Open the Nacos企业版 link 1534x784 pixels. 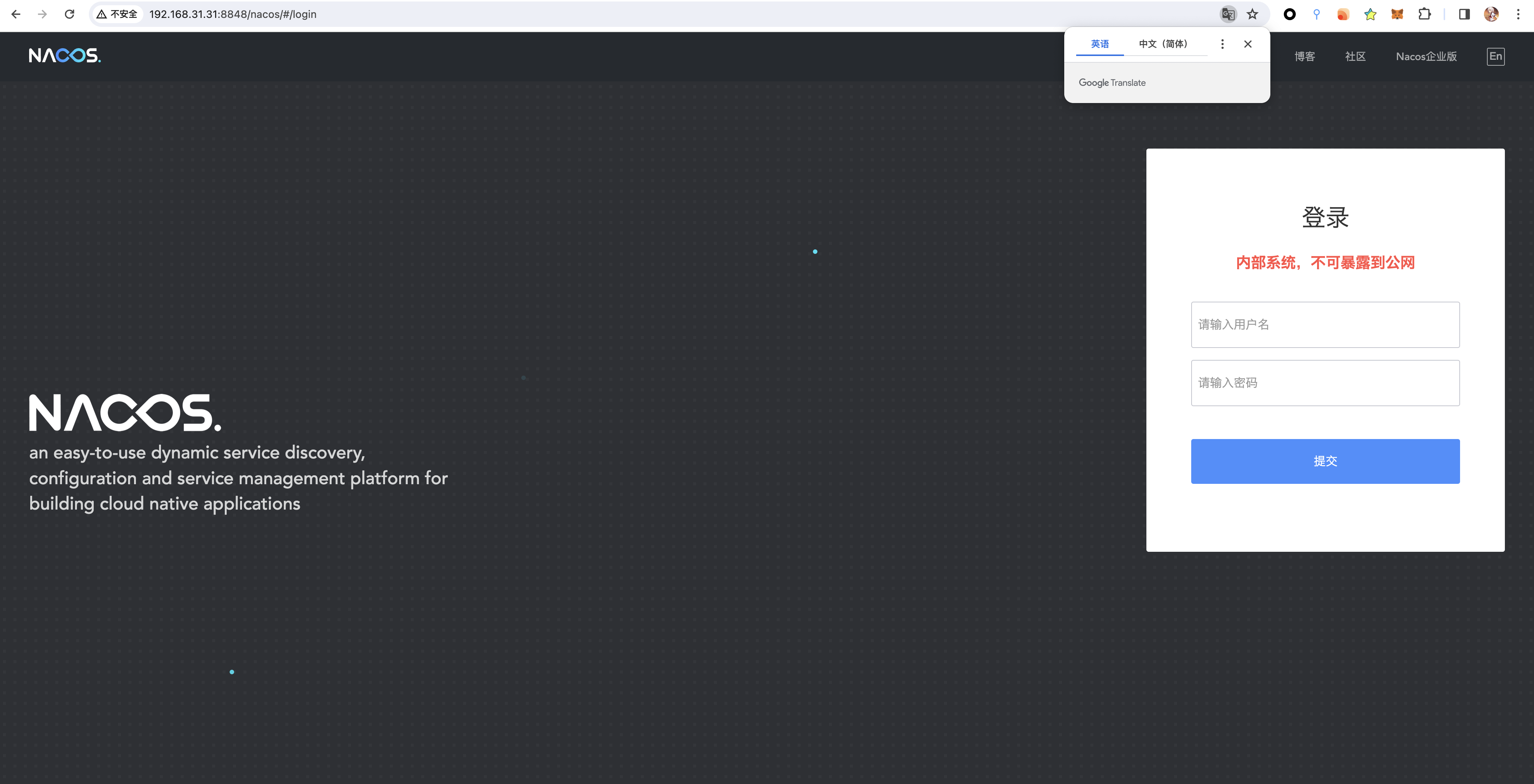pyautogui.click(x=1426, y=56)
